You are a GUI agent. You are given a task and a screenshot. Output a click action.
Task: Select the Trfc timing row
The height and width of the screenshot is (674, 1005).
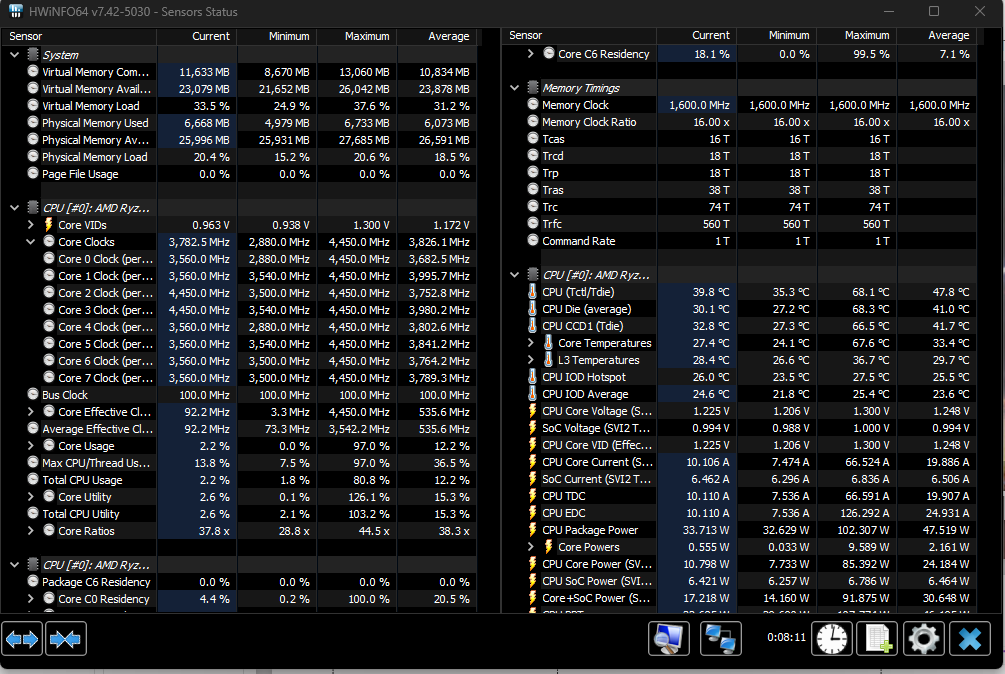(739, 224)
